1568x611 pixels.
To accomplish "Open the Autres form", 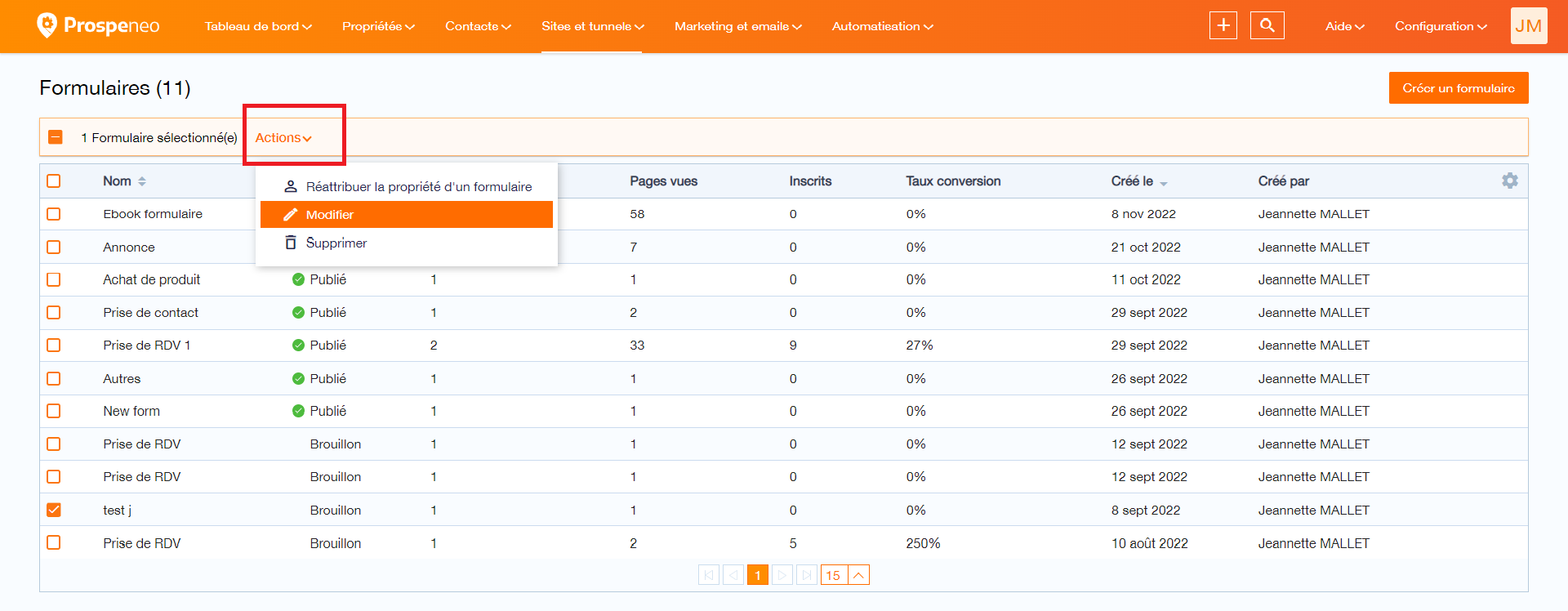I will pyautogui.click(x=122, y=379).
